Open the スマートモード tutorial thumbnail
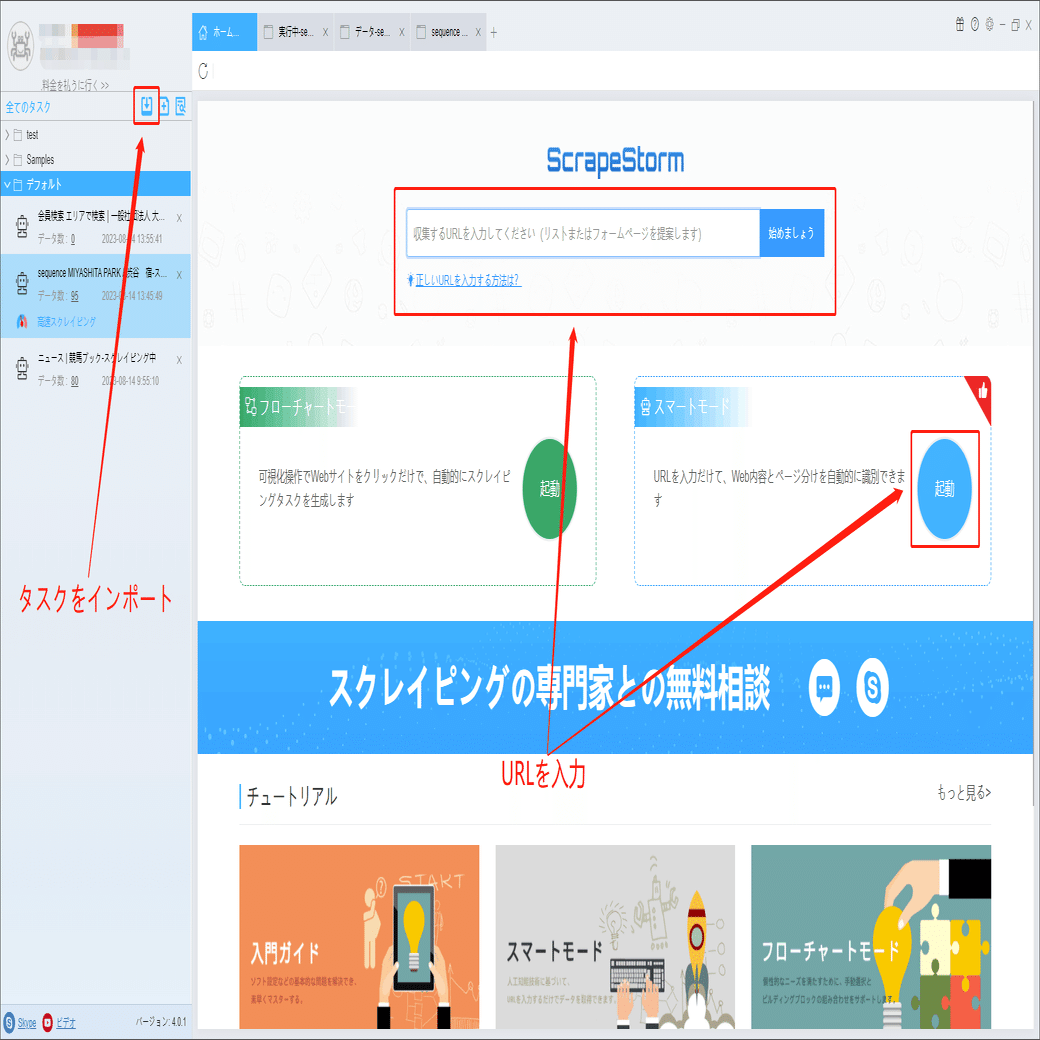 click(615, 937)
